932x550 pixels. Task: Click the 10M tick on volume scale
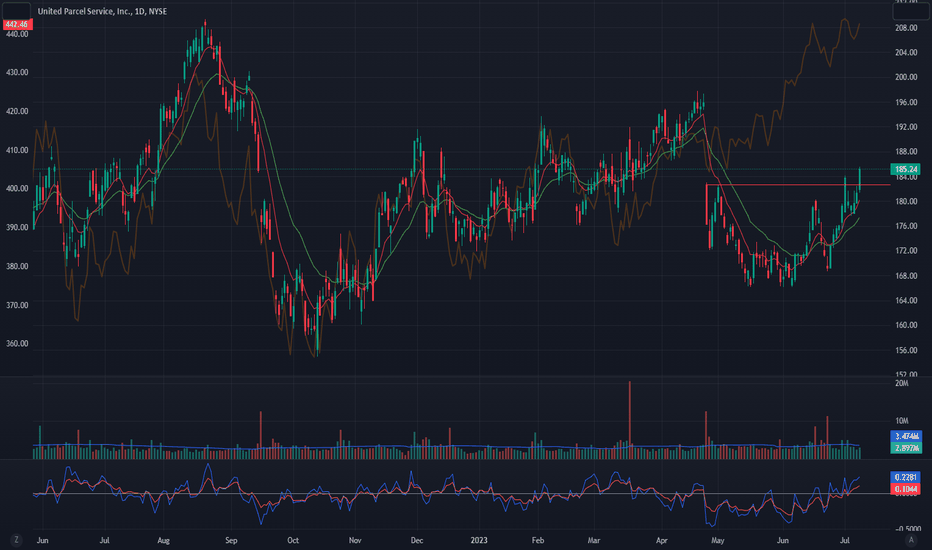tap(902, 421)
